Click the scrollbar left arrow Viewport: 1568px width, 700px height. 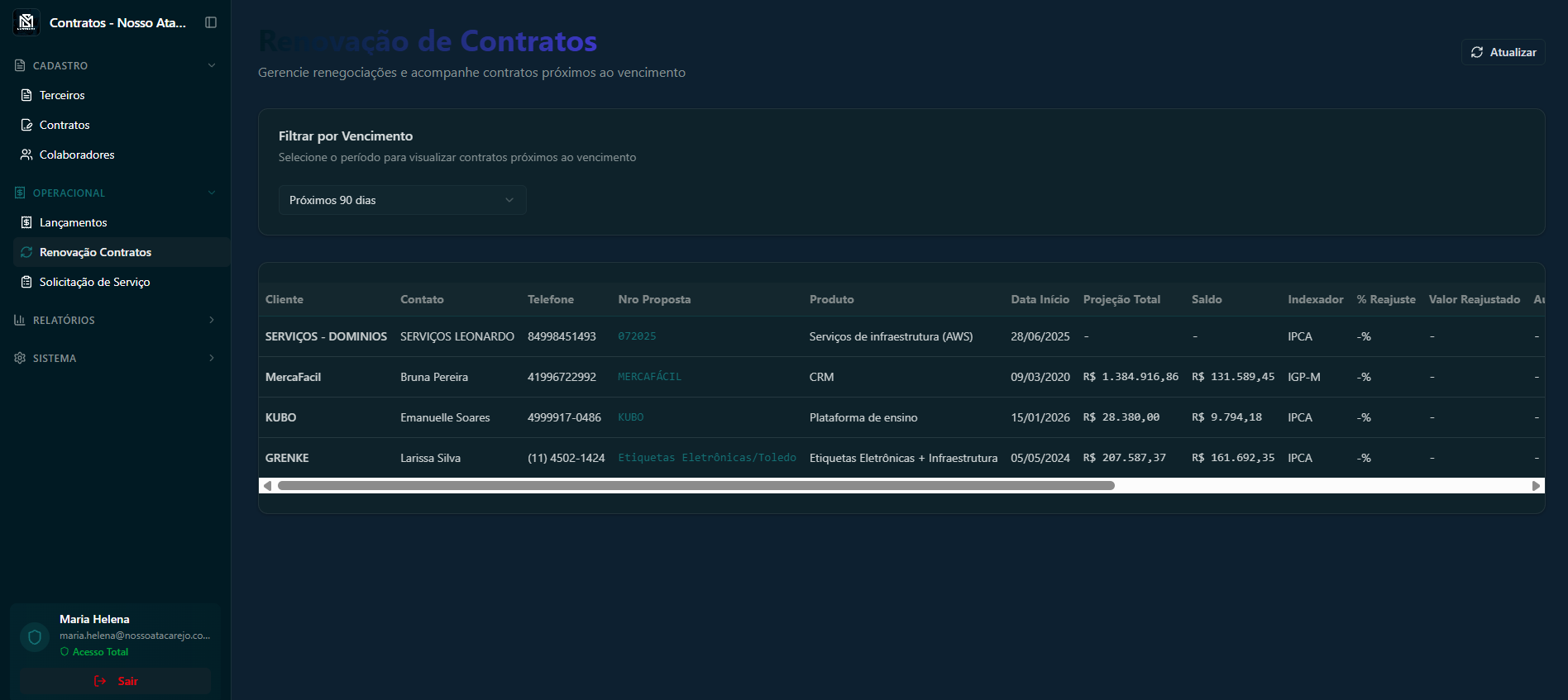click(x=267, y=486)
